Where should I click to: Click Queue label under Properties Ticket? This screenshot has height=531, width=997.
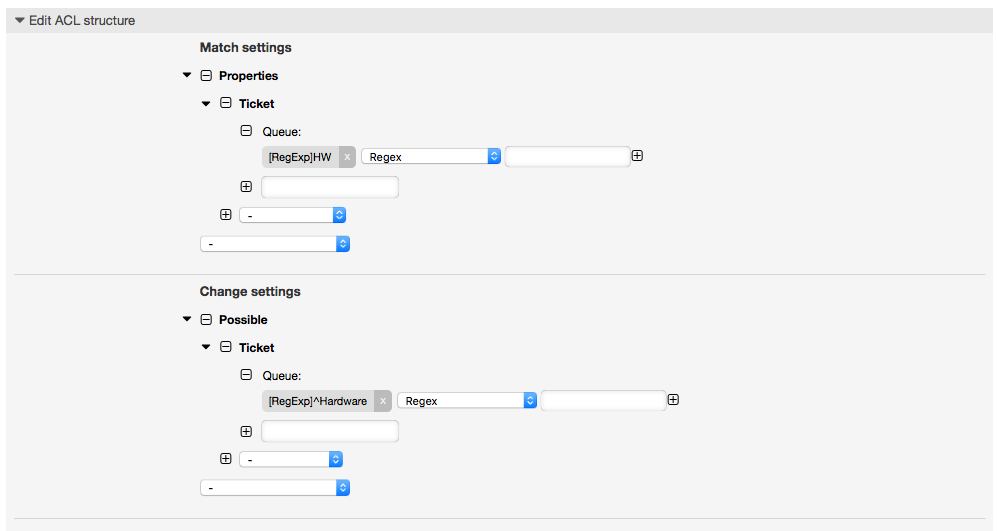point(282,132)
